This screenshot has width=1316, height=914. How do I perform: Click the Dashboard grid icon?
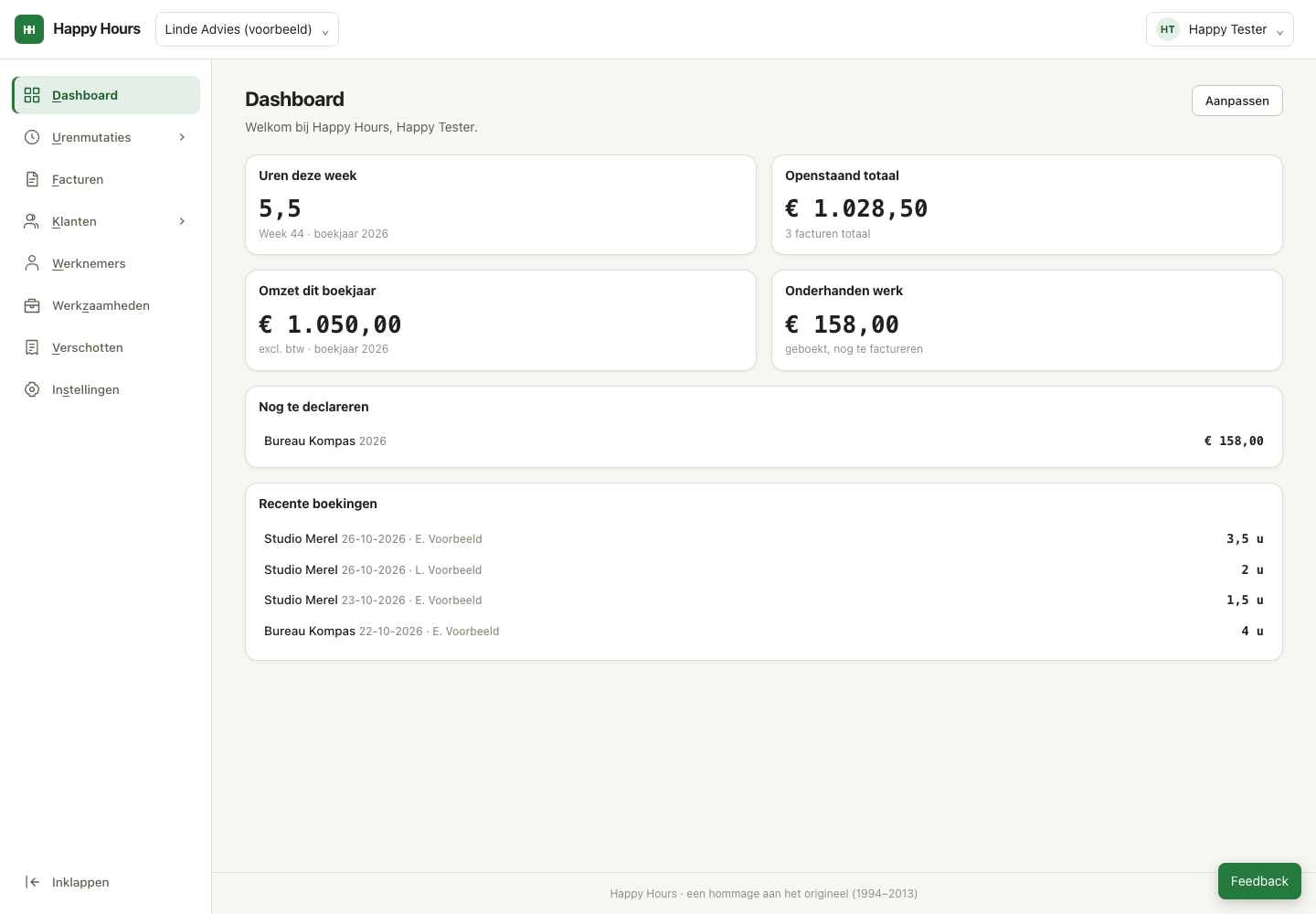32,95
